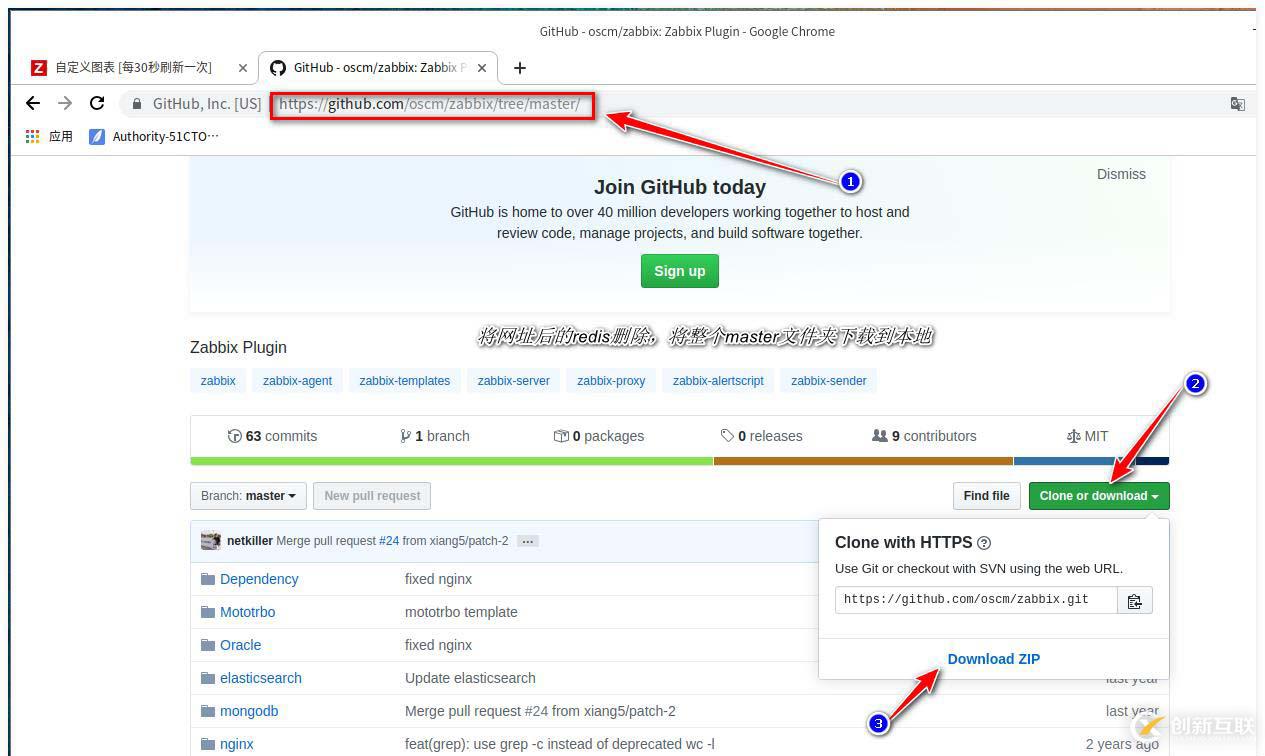This screenshot has height=756, width=1265.
Task: Open a new browser tab
Action: pos(520,68)
